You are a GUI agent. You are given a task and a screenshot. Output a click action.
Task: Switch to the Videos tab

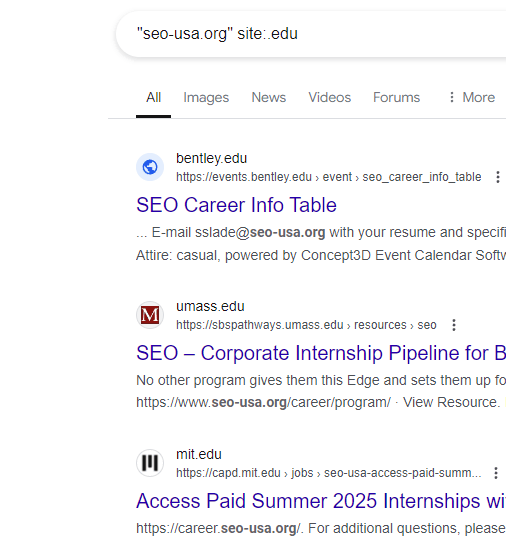tap(330, 98)
